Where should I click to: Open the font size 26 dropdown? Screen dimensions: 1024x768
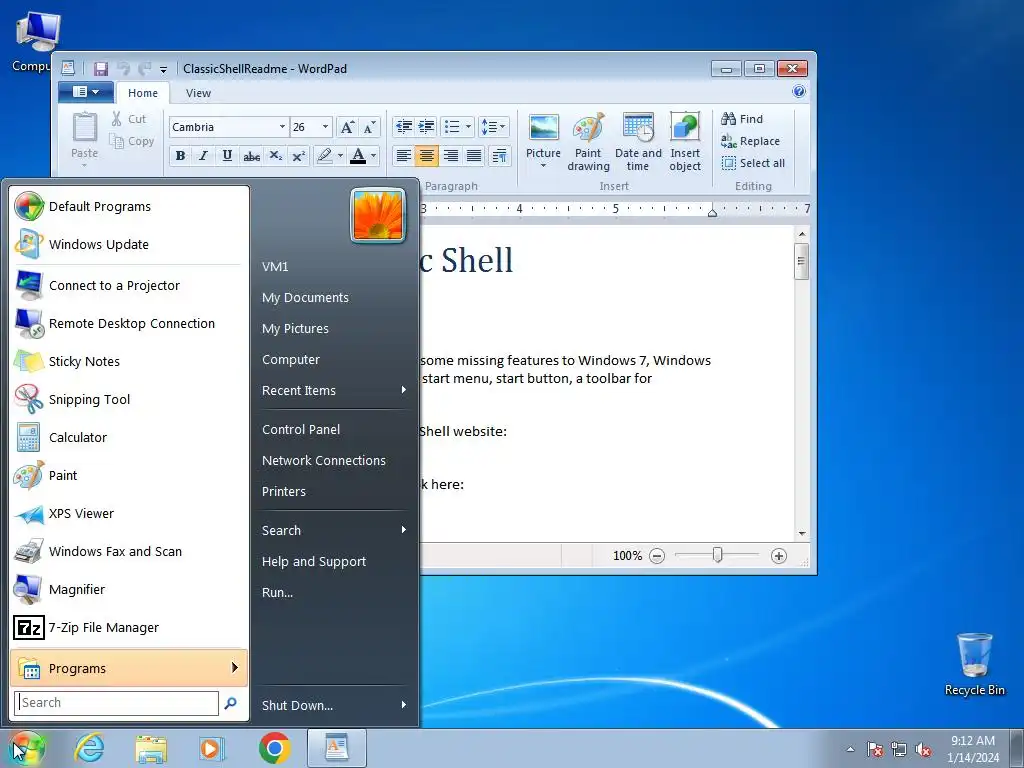(x=325, y=127)
